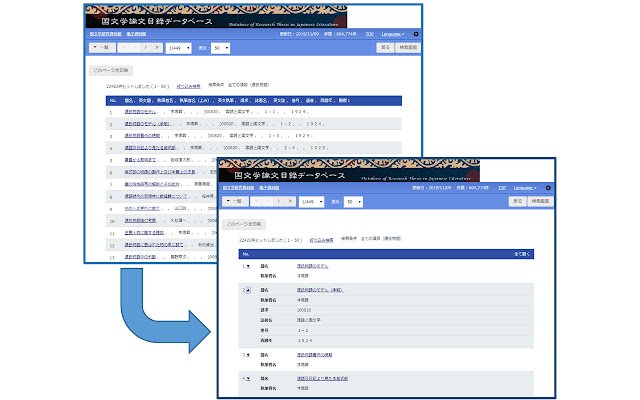Click 絞り込み検索 link in front window
This screenshot has width=640, height=400.
click(322, 240)
